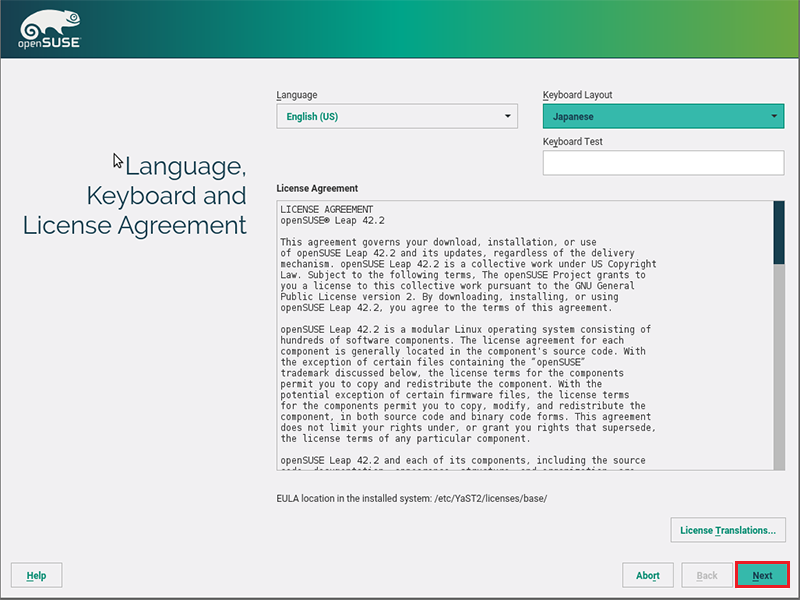Click the arrow on the Language combo box
The image size is (800, 600).
click(x=507, y=117)
